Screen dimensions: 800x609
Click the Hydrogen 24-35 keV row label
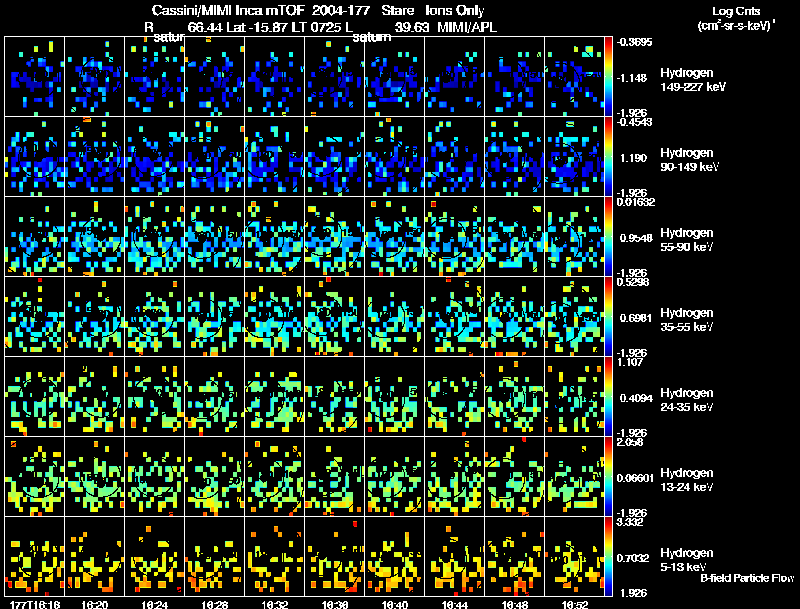coord(686,400)
